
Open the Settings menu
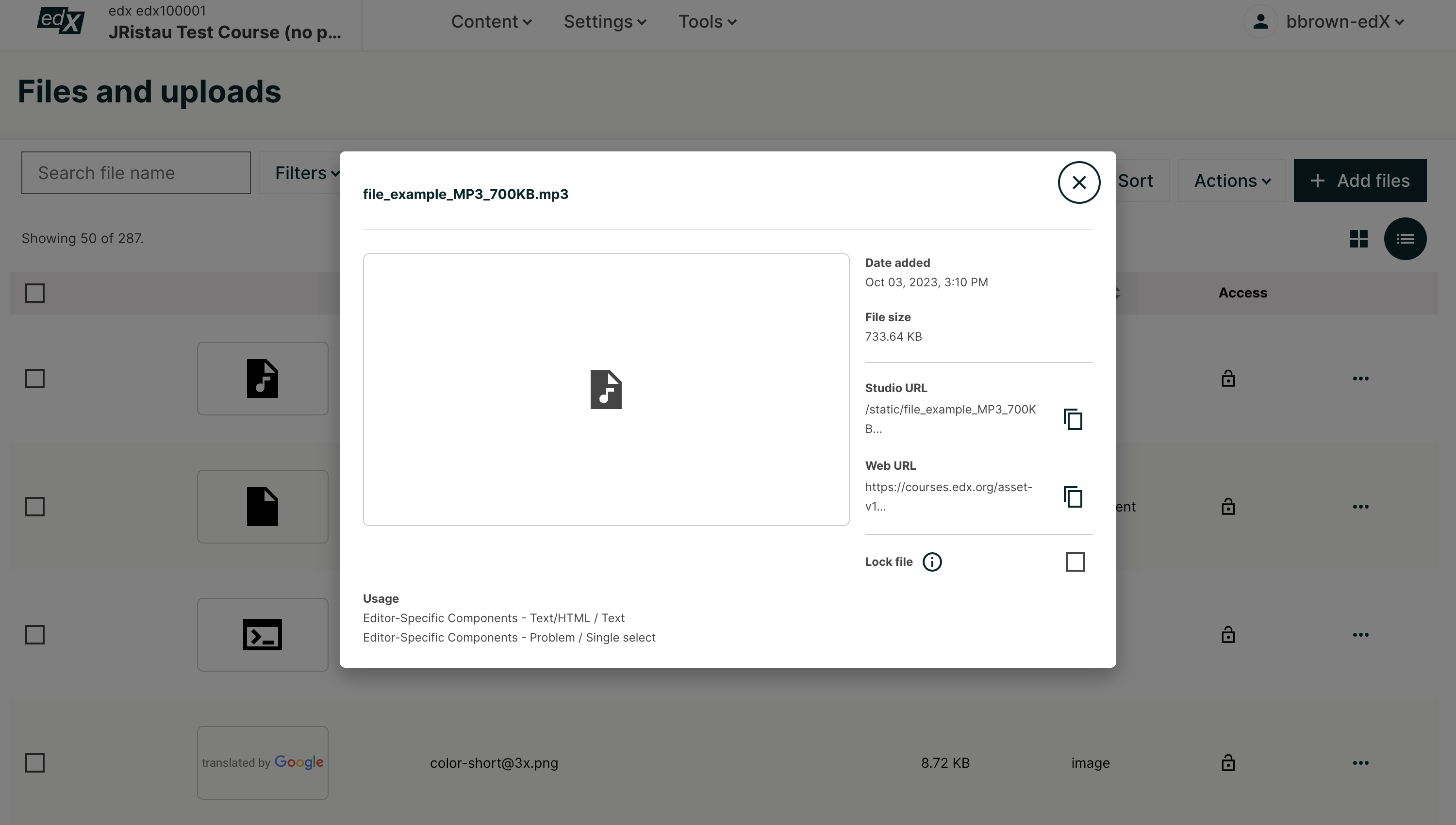[605, 21]
